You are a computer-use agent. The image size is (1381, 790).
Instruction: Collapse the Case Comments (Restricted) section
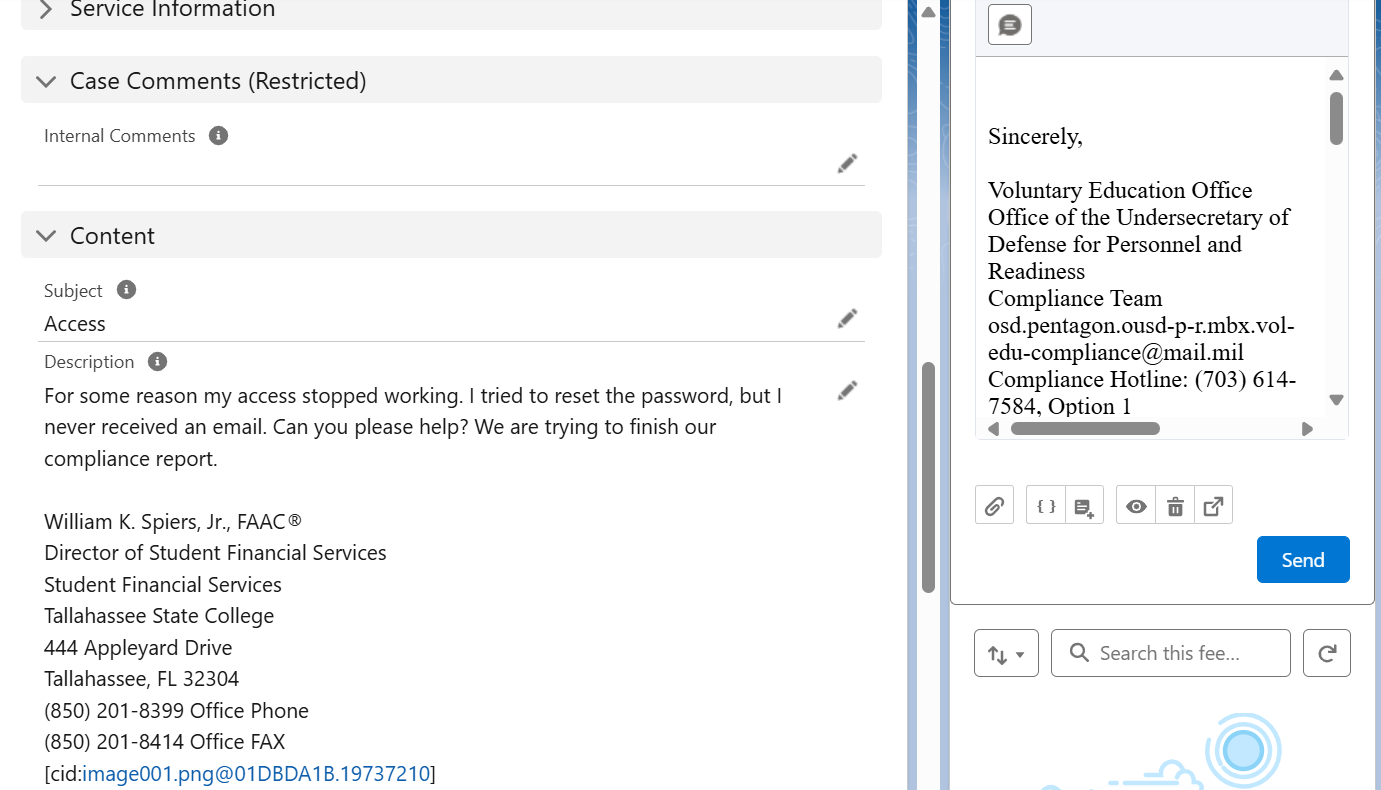[46, 82]
